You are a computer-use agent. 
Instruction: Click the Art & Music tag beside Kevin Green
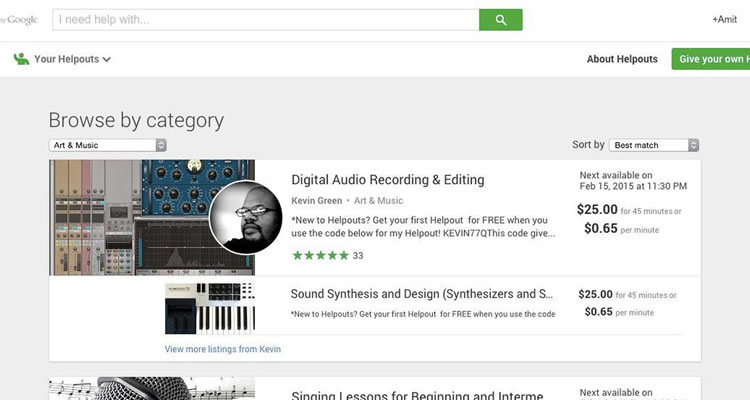pos(378,200)
